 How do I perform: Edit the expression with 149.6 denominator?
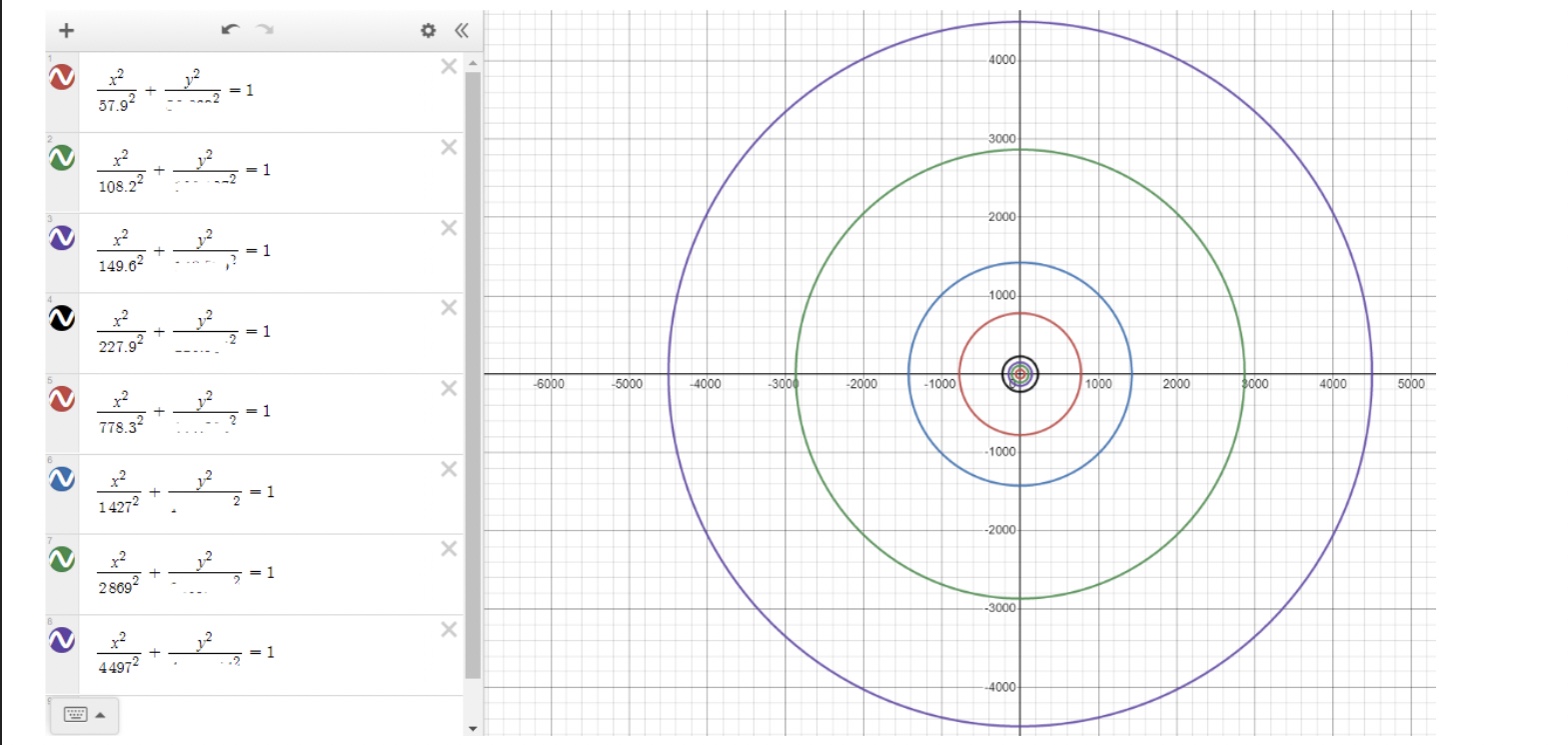(x=272, y=253)
